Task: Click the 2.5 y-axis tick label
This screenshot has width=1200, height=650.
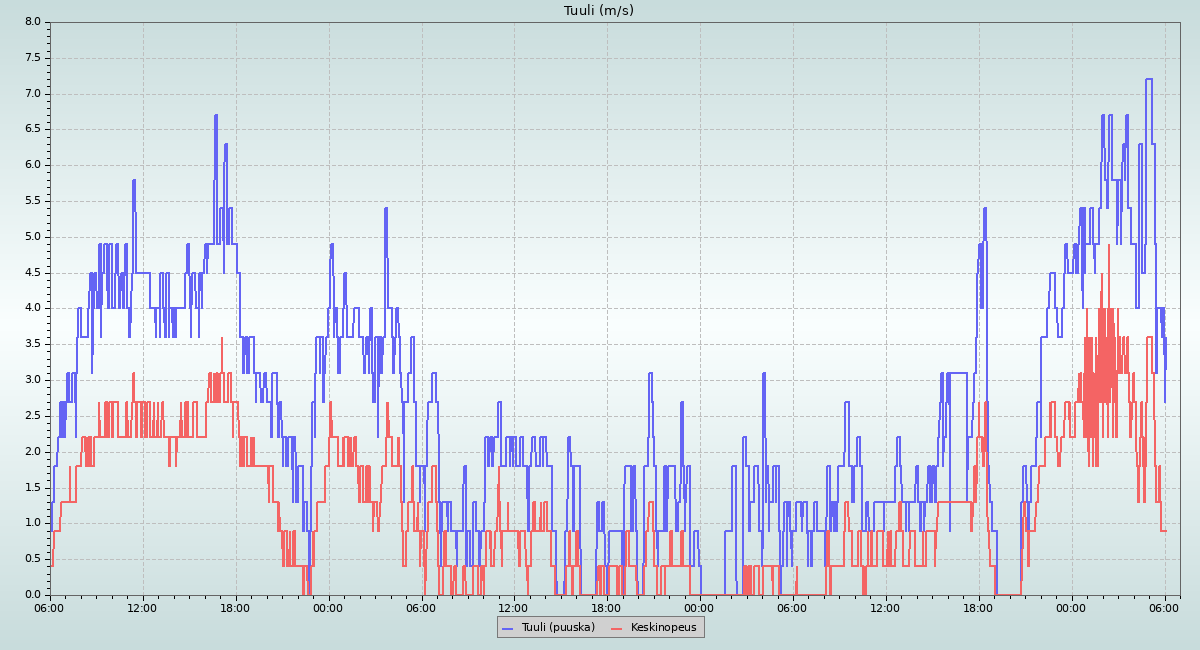Action: point(32,416)
